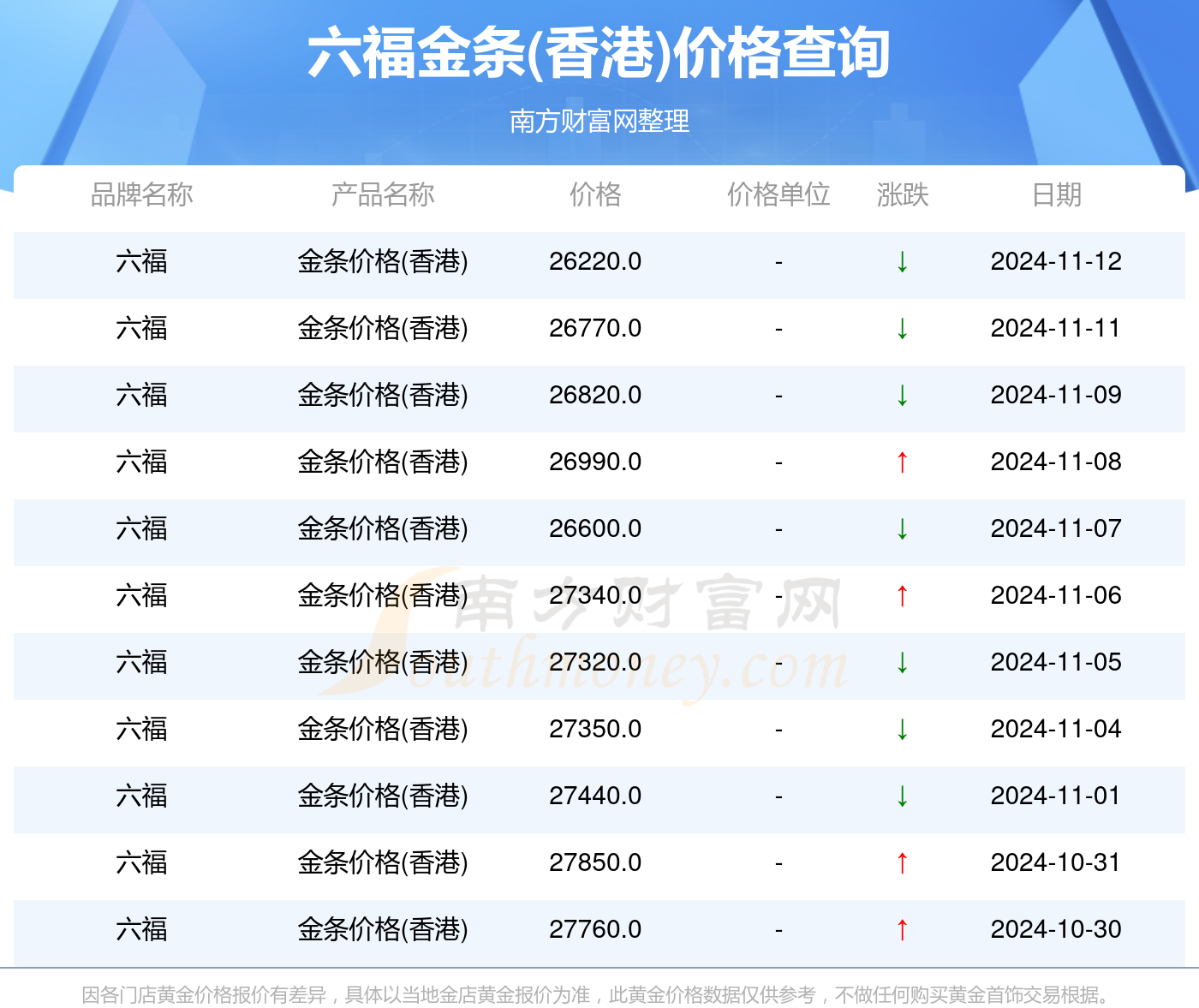Click 金条价格(香港) in the 2024-11-04 row
Viewport: 1199px width, 1008px height.
click(x=383, y=729)
